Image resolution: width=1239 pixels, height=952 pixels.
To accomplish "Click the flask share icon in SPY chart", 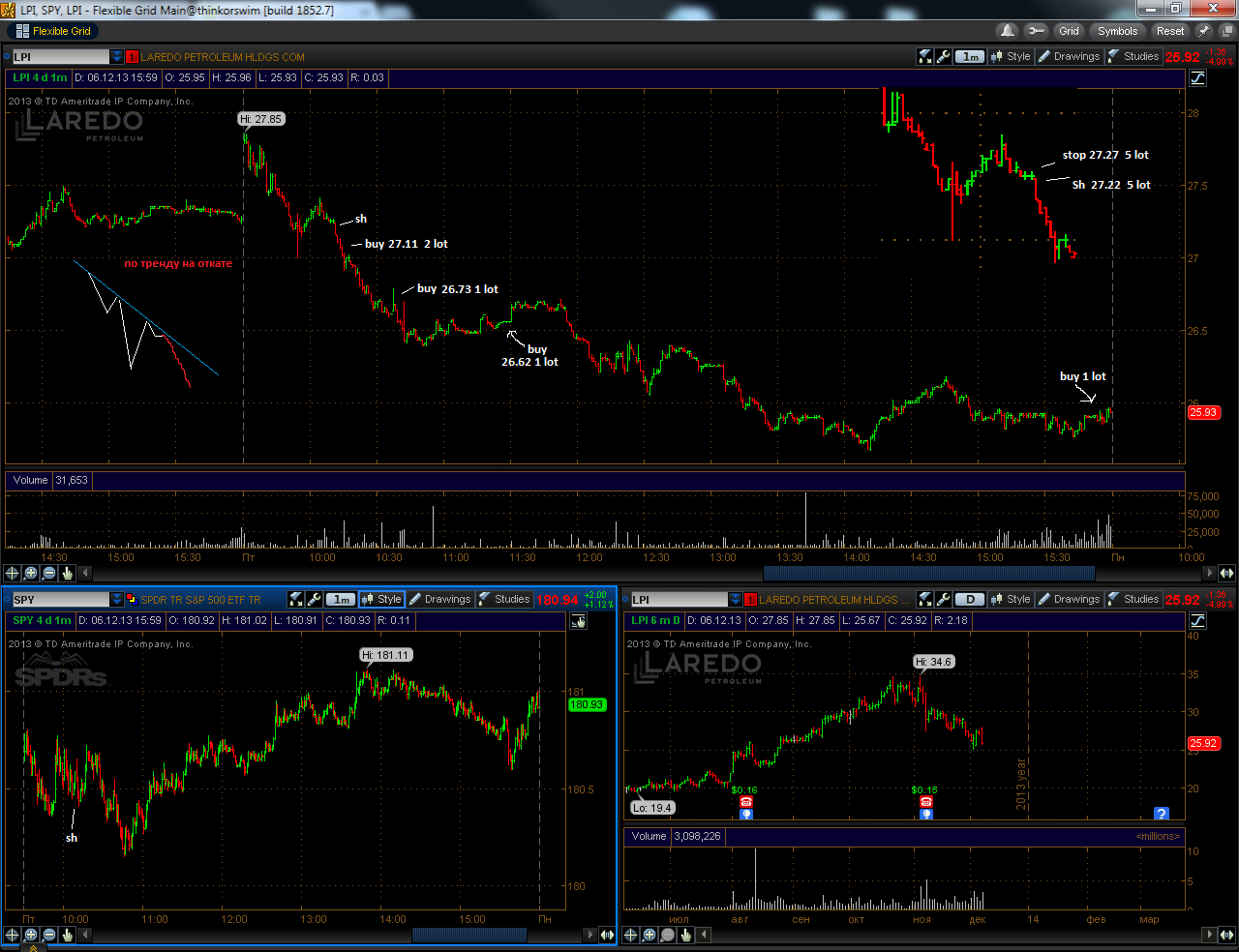I will [296, 600].
